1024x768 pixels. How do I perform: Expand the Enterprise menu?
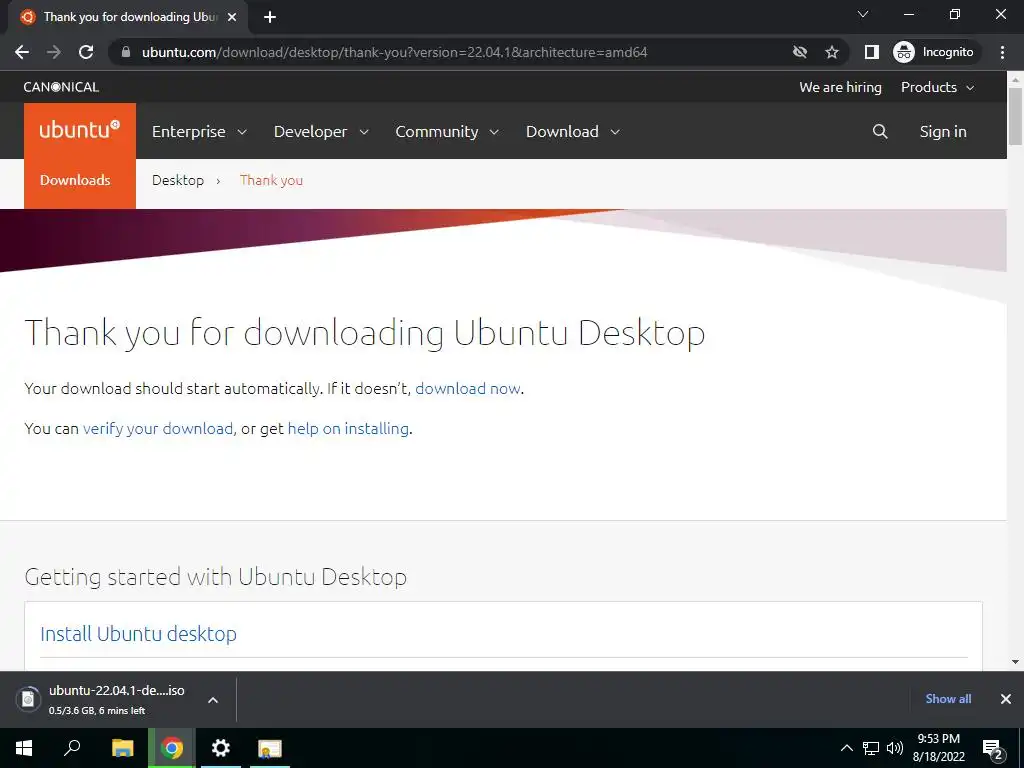[x=199, y=131]
